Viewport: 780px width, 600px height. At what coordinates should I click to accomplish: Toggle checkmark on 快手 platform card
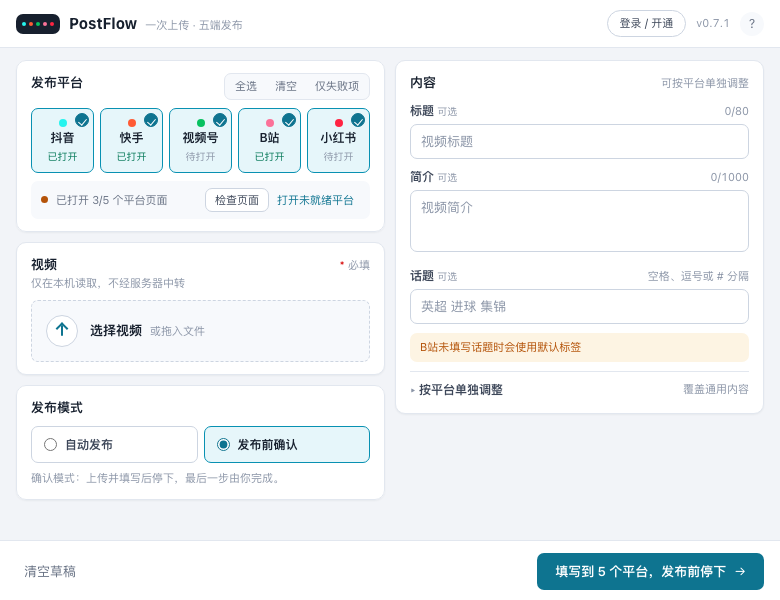click(151, 120)
